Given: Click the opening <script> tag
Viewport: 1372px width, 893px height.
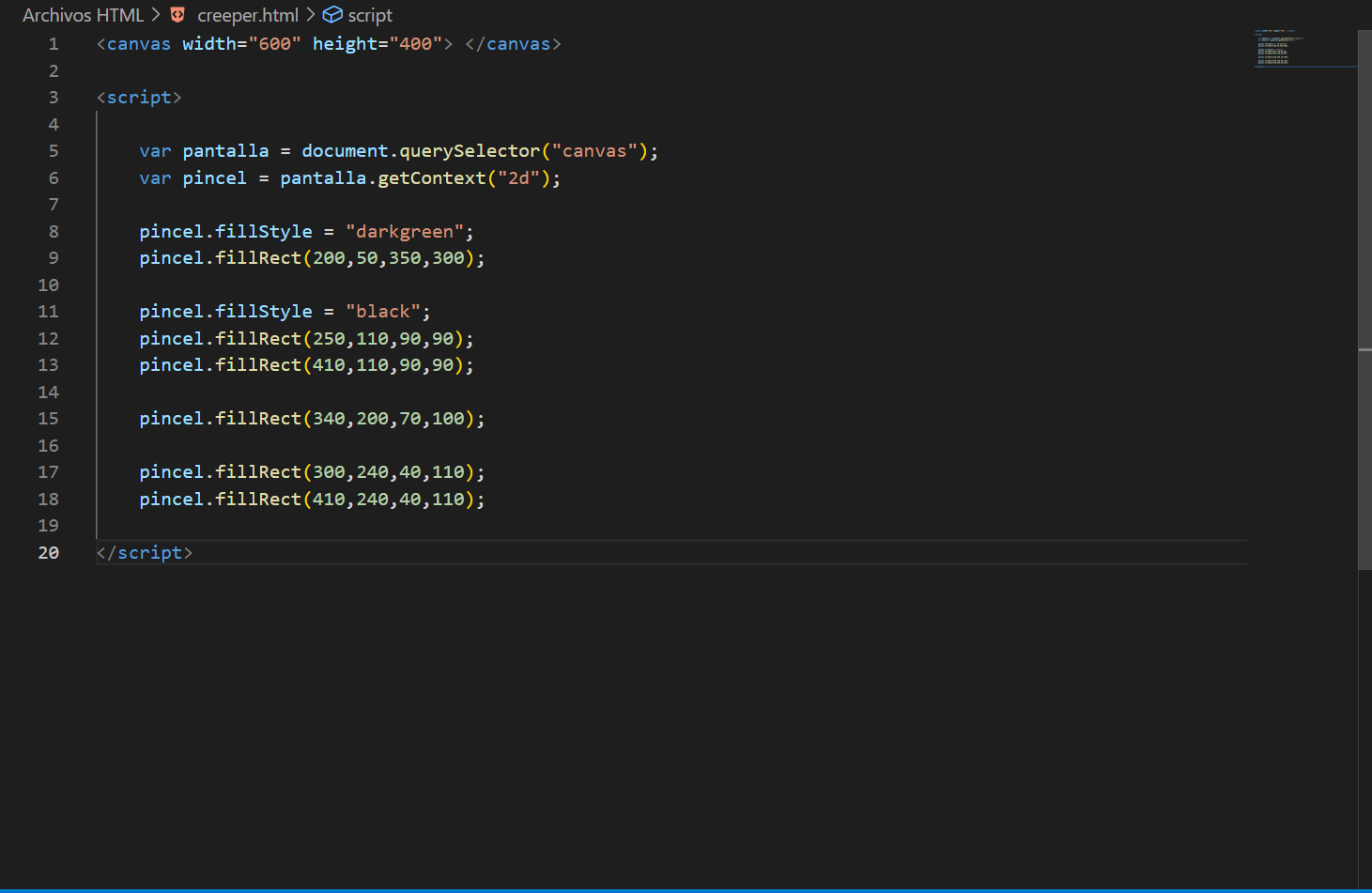Looking at the screenshot, I should [x=139, y=98].
